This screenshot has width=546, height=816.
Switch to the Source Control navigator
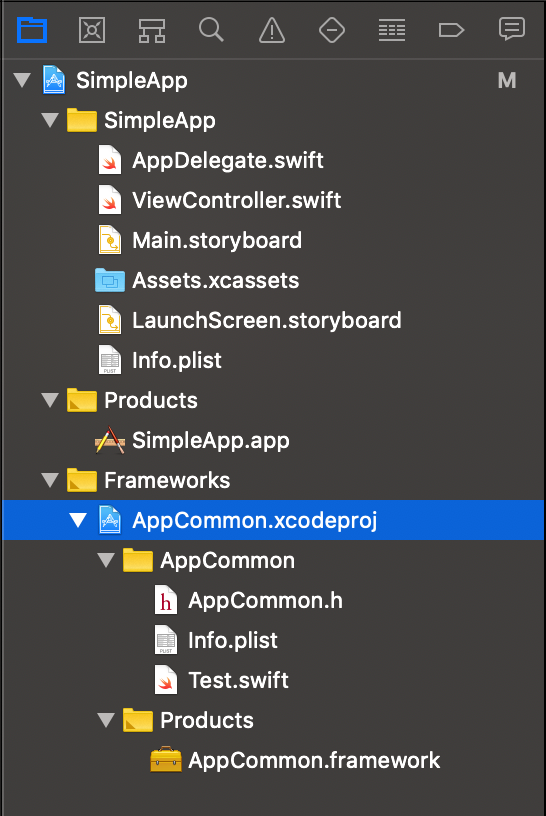coord(92,30)
